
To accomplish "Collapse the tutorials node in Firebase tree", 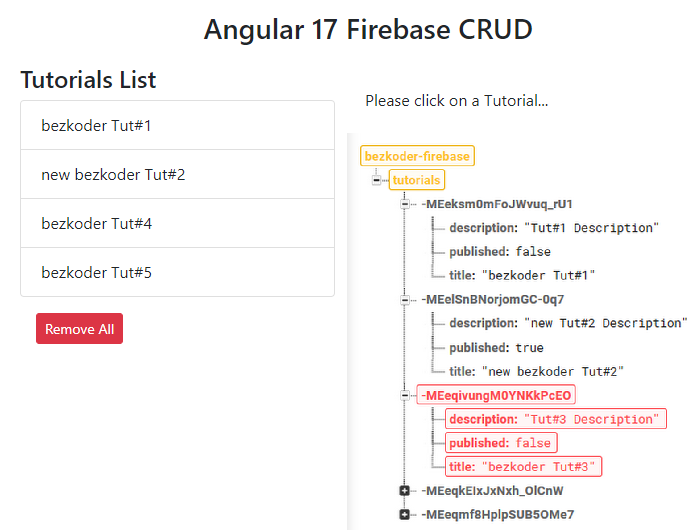I will (377, 180).
